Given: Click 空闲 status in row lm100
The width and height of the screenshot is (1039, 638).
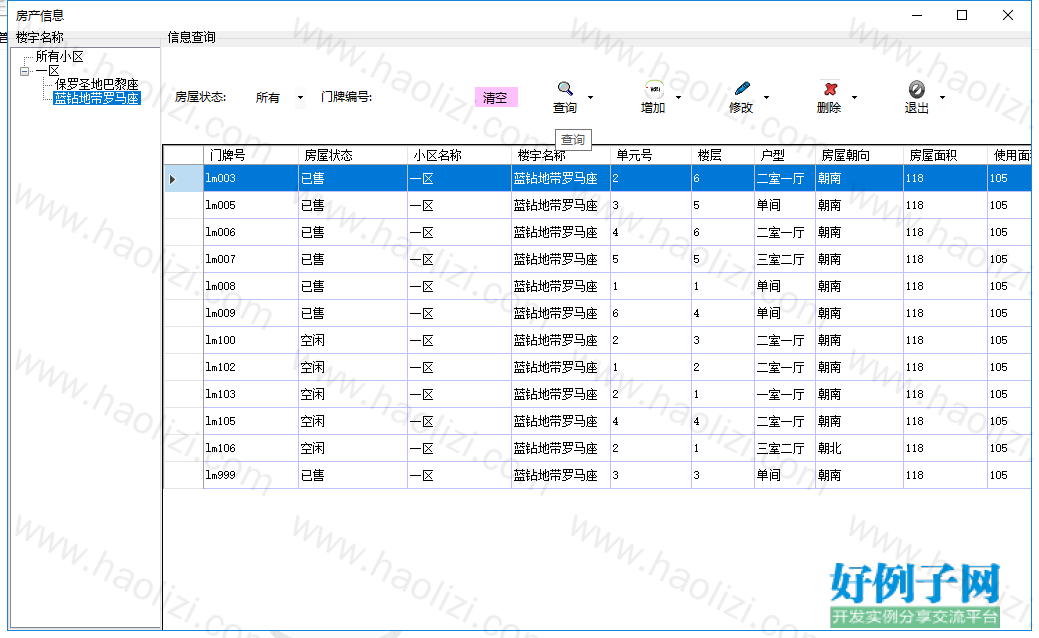Looking at the screenshot, I should pos(353,341).
